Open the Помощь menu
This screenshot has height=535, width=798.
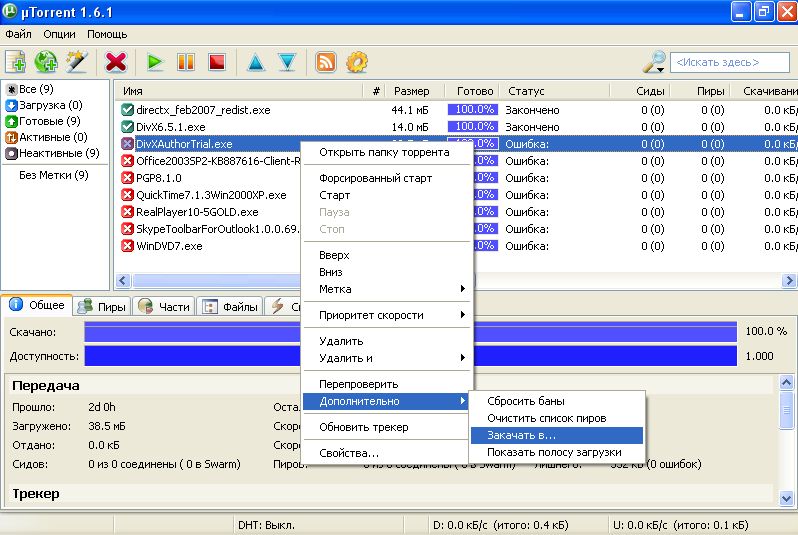(107, 34)
